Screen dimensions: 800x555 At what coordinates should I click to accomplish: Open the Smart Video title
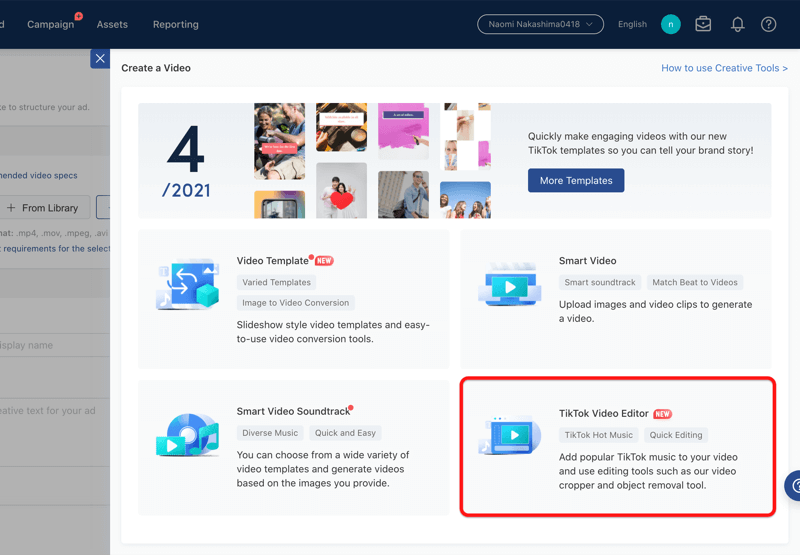[587, 261]
